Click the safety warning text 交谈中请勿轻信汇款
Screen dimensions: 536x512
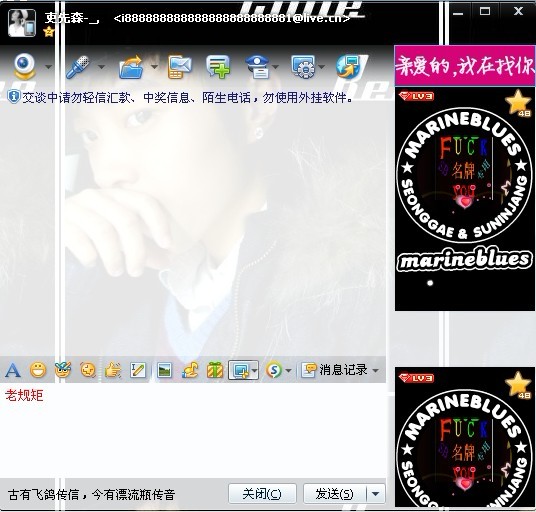pos(188,98)
